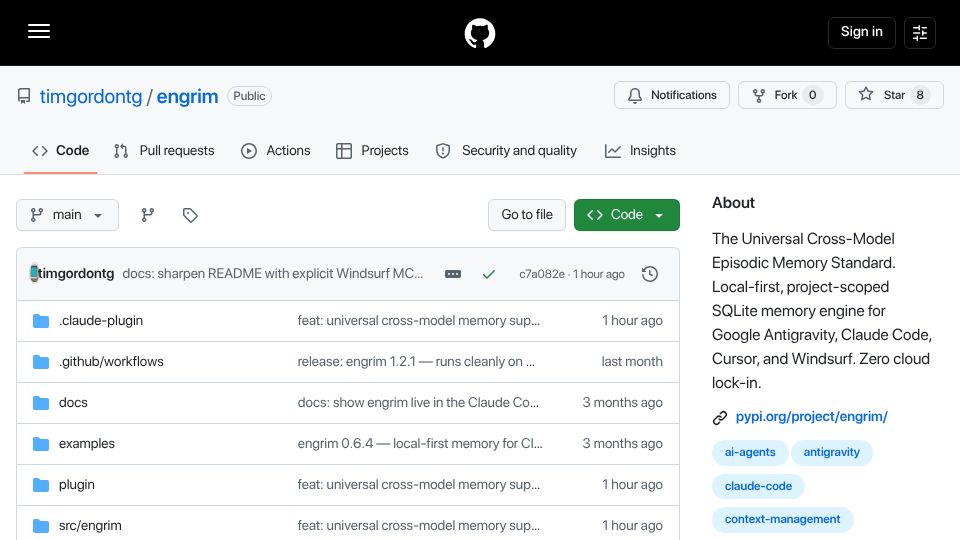The image size is (960, 540).
Task: Click '3 months ago' timestamp on docs row
Action: (x=623, y=403)
